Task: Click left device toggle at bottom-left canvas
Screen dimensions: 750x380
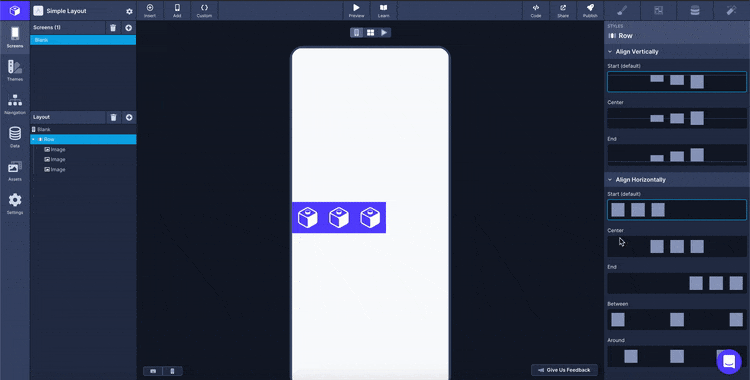Action: tap(153, 371)
